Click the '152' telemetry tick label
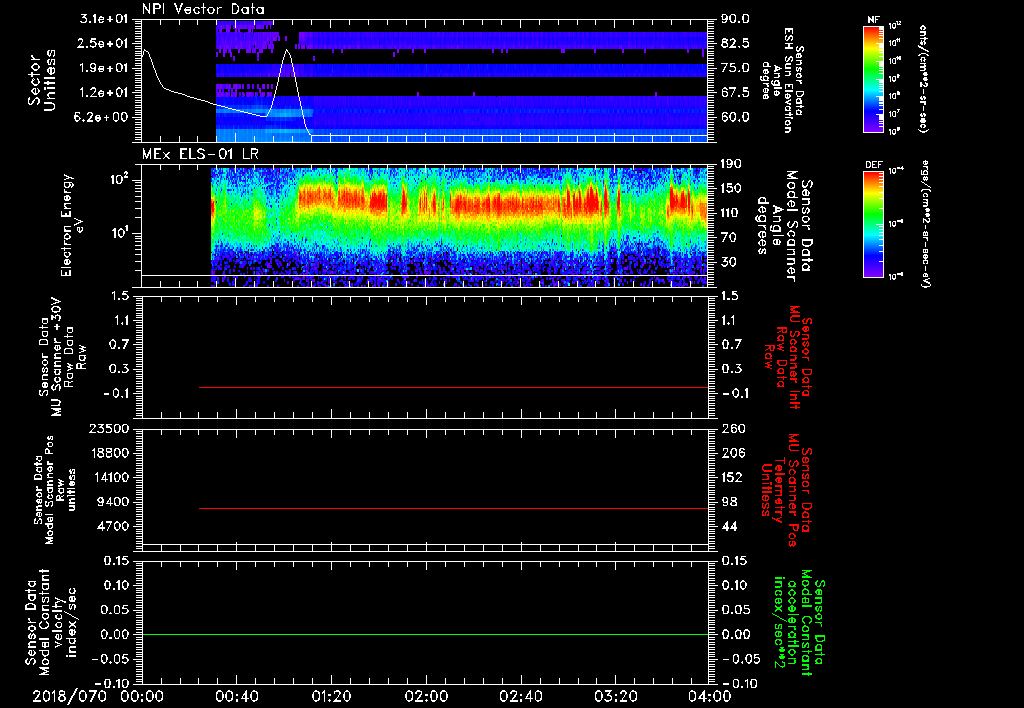Screen dimensions: 1024x708 (732, 477)
